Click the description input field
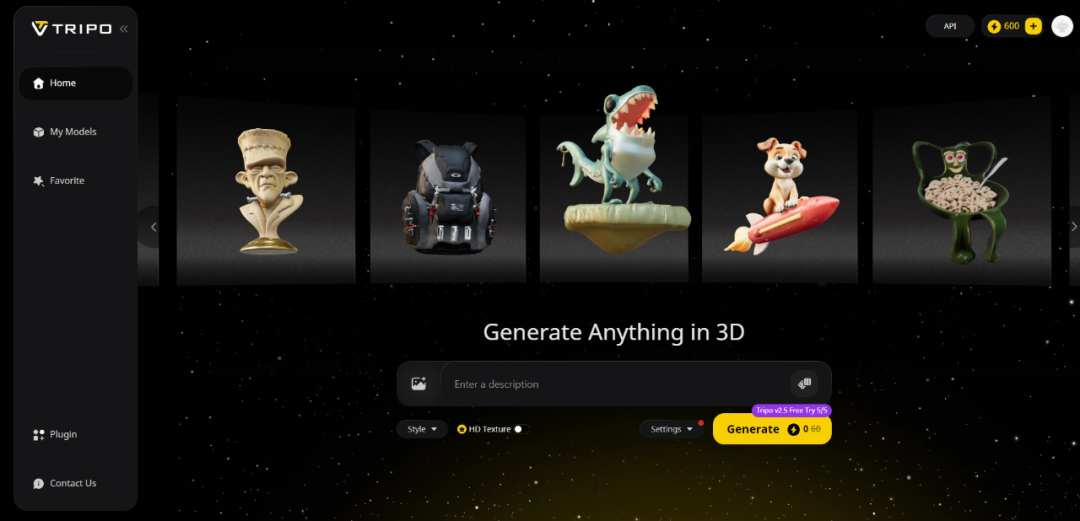The height and width of the screenshot is (521, 1080). click(x=615, y=384)
